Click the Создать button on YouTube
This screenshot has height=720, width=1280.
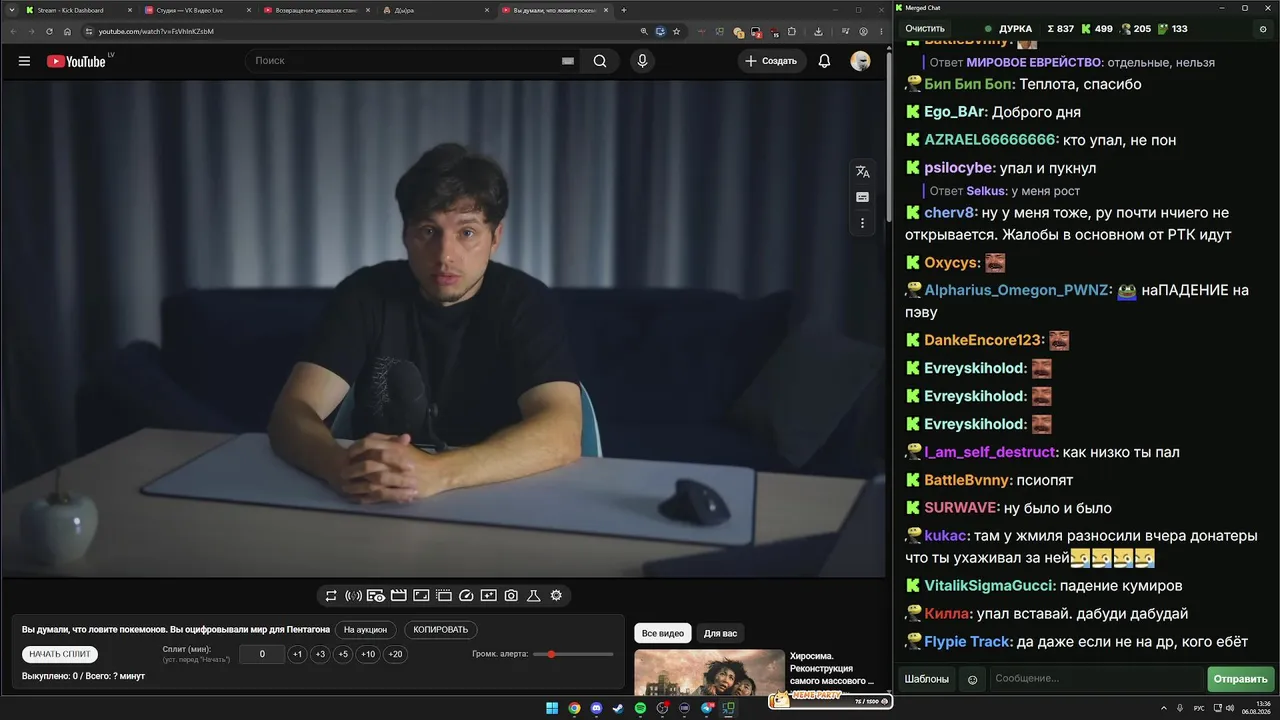tap(773, 61)
